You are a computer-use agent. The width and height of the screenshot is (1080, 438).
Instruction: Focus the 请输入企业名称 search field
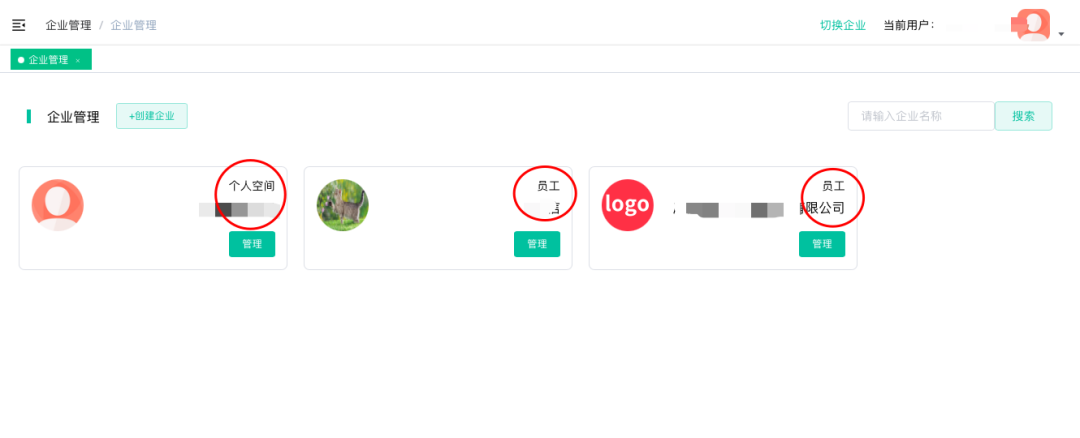click(921, 116)
